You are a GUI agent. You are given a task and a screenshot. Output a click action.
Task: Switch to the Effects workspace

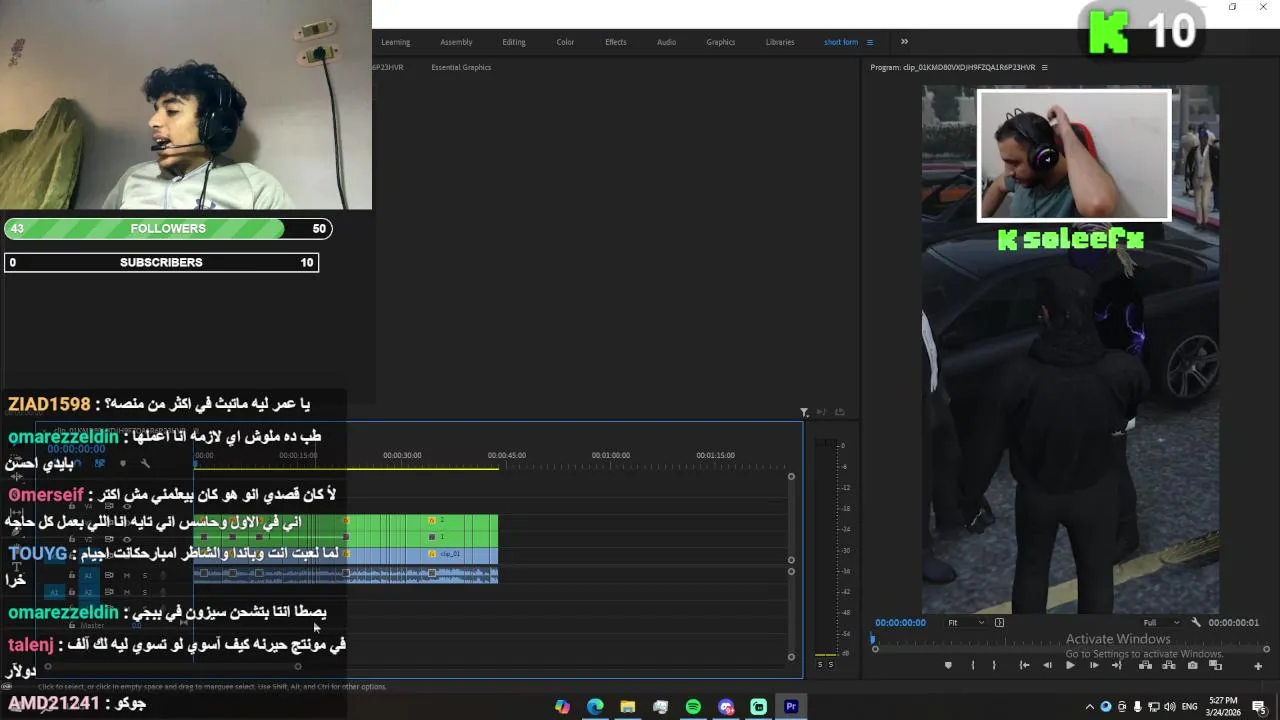point(616,42)
